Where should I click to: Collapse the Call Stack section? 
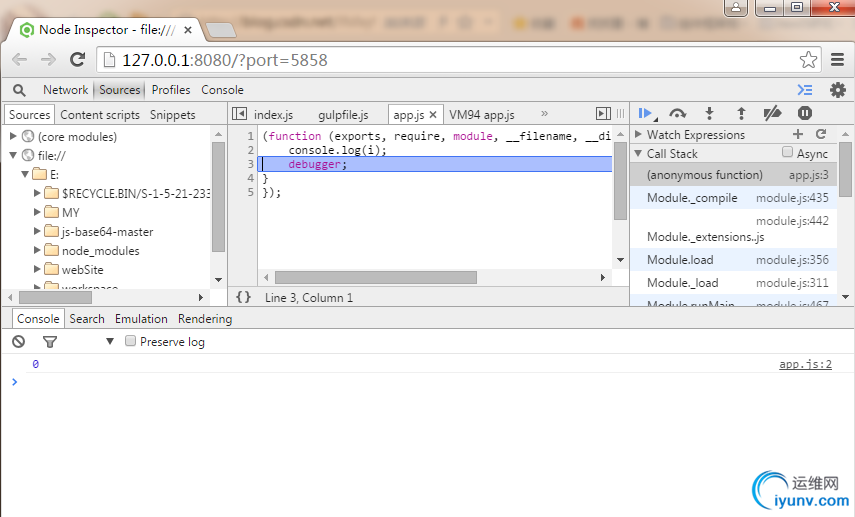coord(638,154)
